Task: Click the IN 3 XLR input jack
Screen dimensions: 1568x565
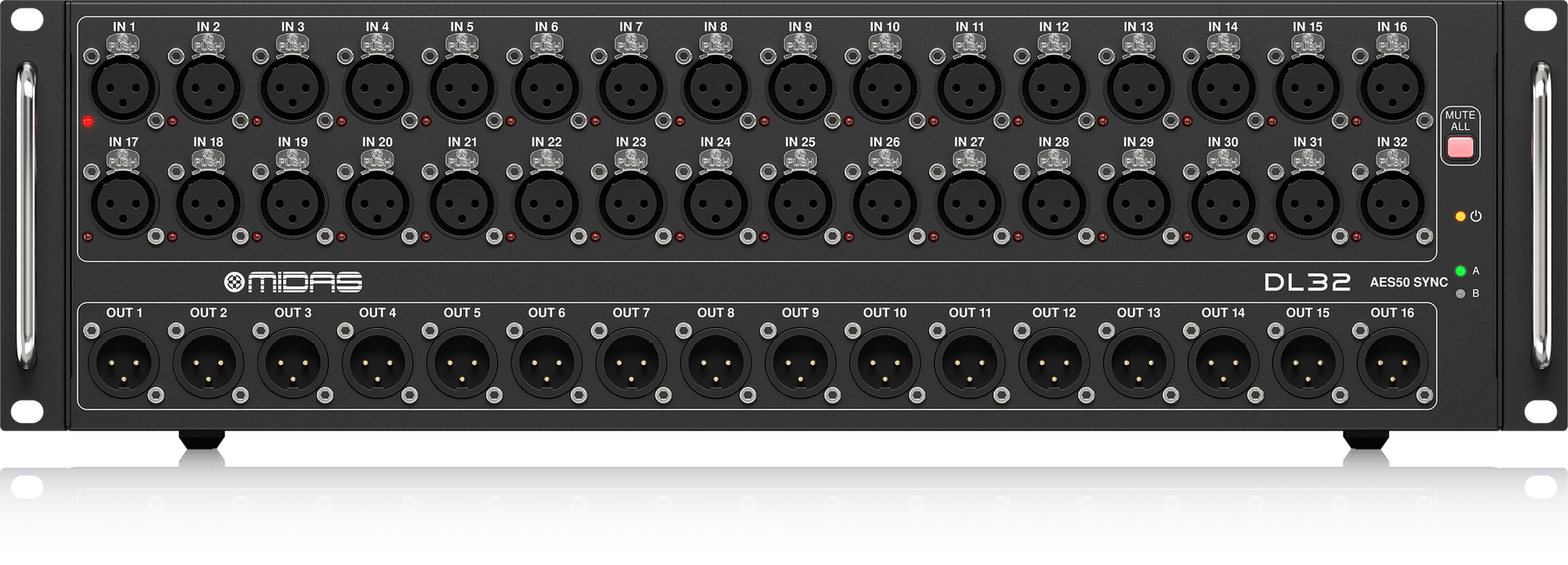Action: tap(293, 88)
